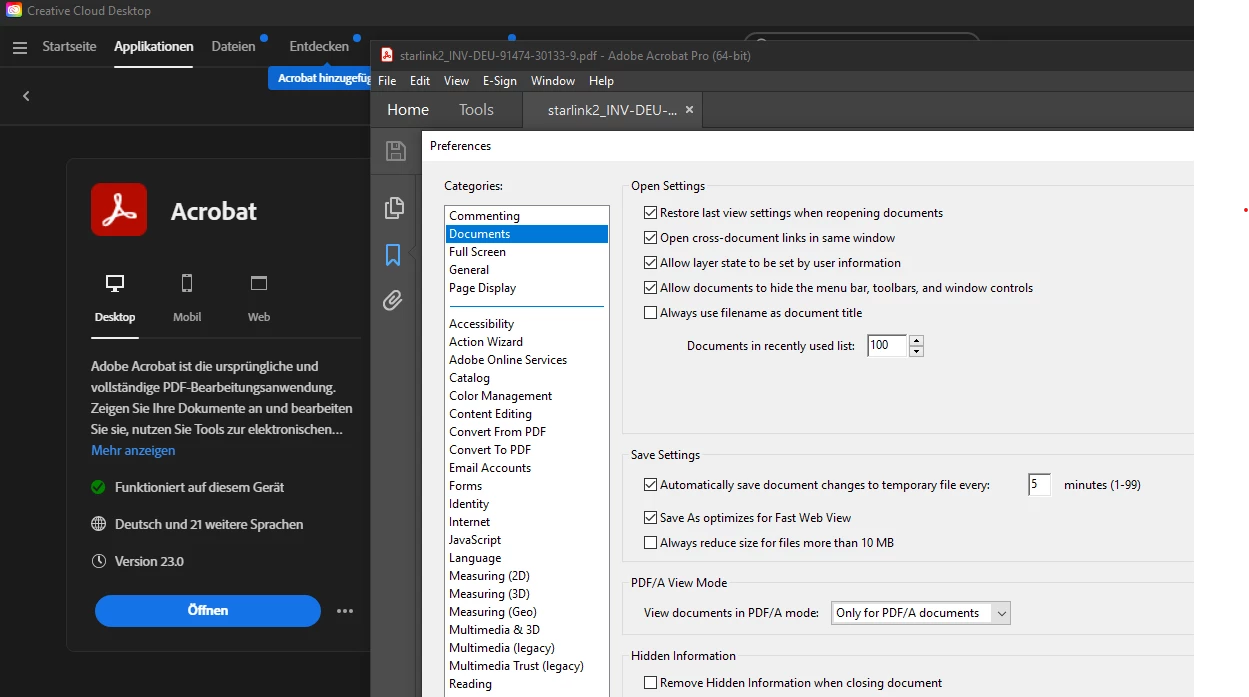Enable Always reduce size for files over 10 MB

coord(651,543)
